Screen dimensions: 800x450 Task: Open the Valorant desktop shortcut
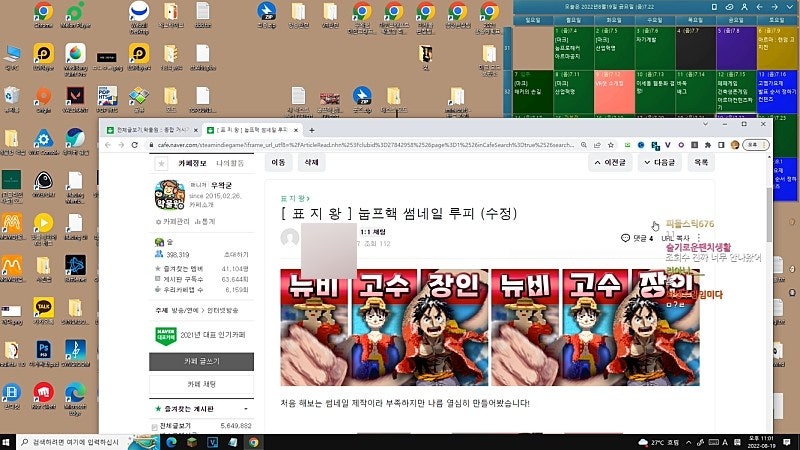click(x=76, y=98)
